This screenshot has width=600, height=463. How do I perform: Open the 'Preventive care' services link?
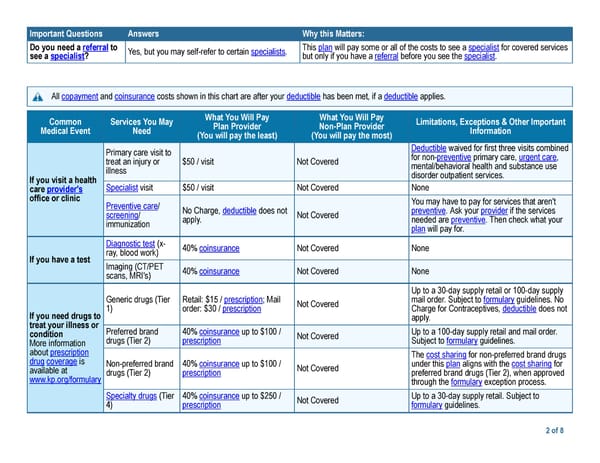(x=132, y=206)
